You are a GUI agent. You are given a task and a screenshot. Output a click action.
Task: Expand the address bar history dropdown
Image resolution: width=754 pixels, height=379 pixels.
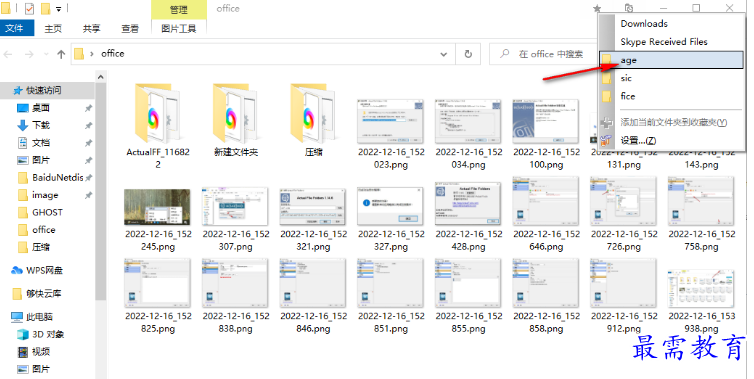pyautogui.click(x=443, y=54)
